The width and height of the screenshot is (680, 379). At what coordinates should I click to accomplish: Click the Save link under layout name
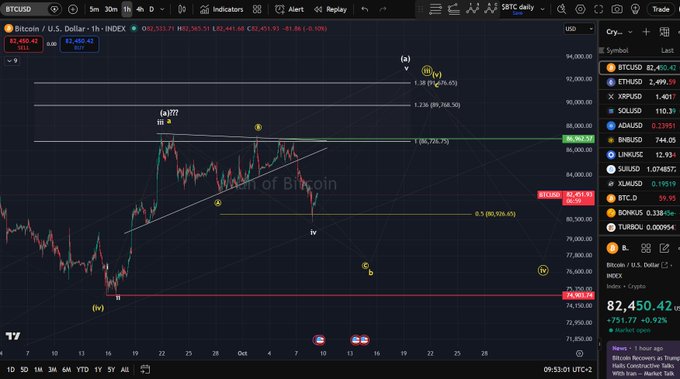tap(517, 13)
